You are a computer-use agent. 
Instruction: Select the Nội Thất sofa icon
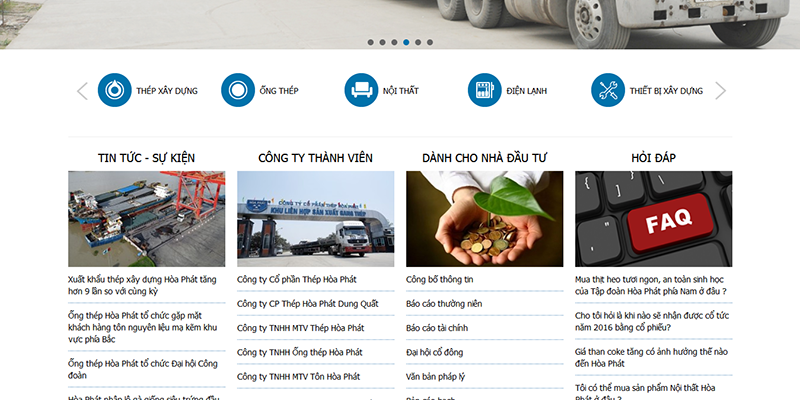tap(361, 91)
